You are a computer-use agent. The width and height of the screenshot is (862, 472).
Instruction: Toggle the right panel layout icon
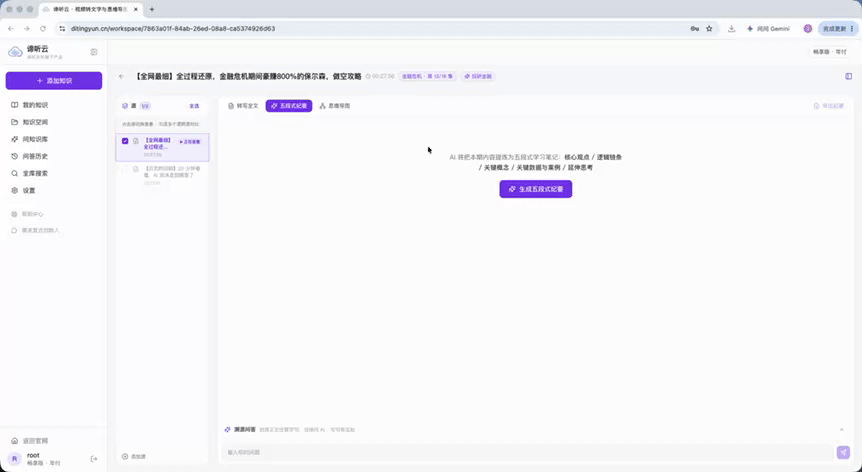(849, 76)
